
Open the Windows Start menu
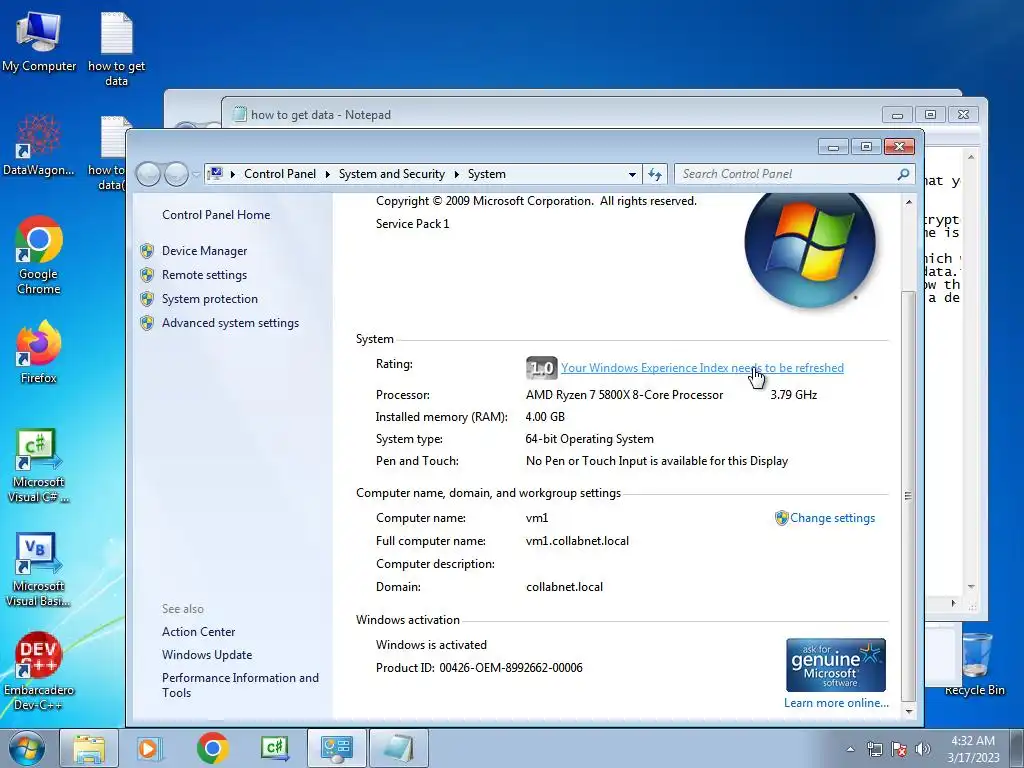click(27, 748)
